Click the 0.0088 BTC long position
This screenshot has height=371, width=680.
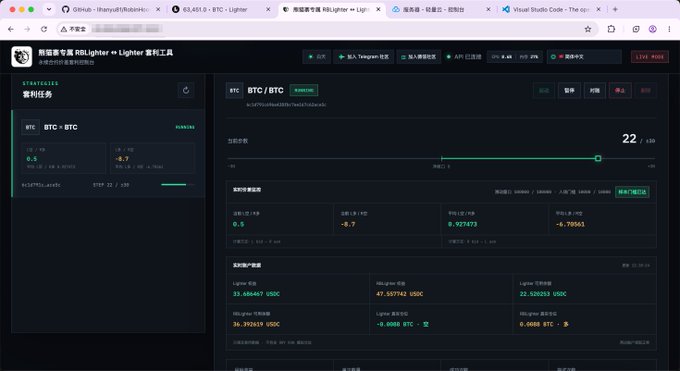point(544,324)
